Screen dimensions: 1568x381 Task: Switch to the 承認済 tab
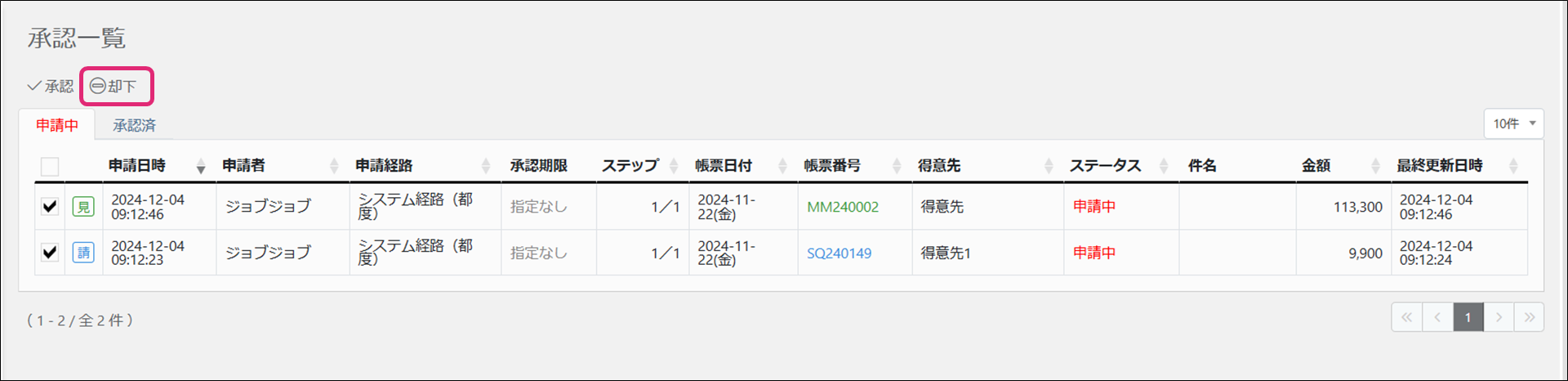point(134,125)
